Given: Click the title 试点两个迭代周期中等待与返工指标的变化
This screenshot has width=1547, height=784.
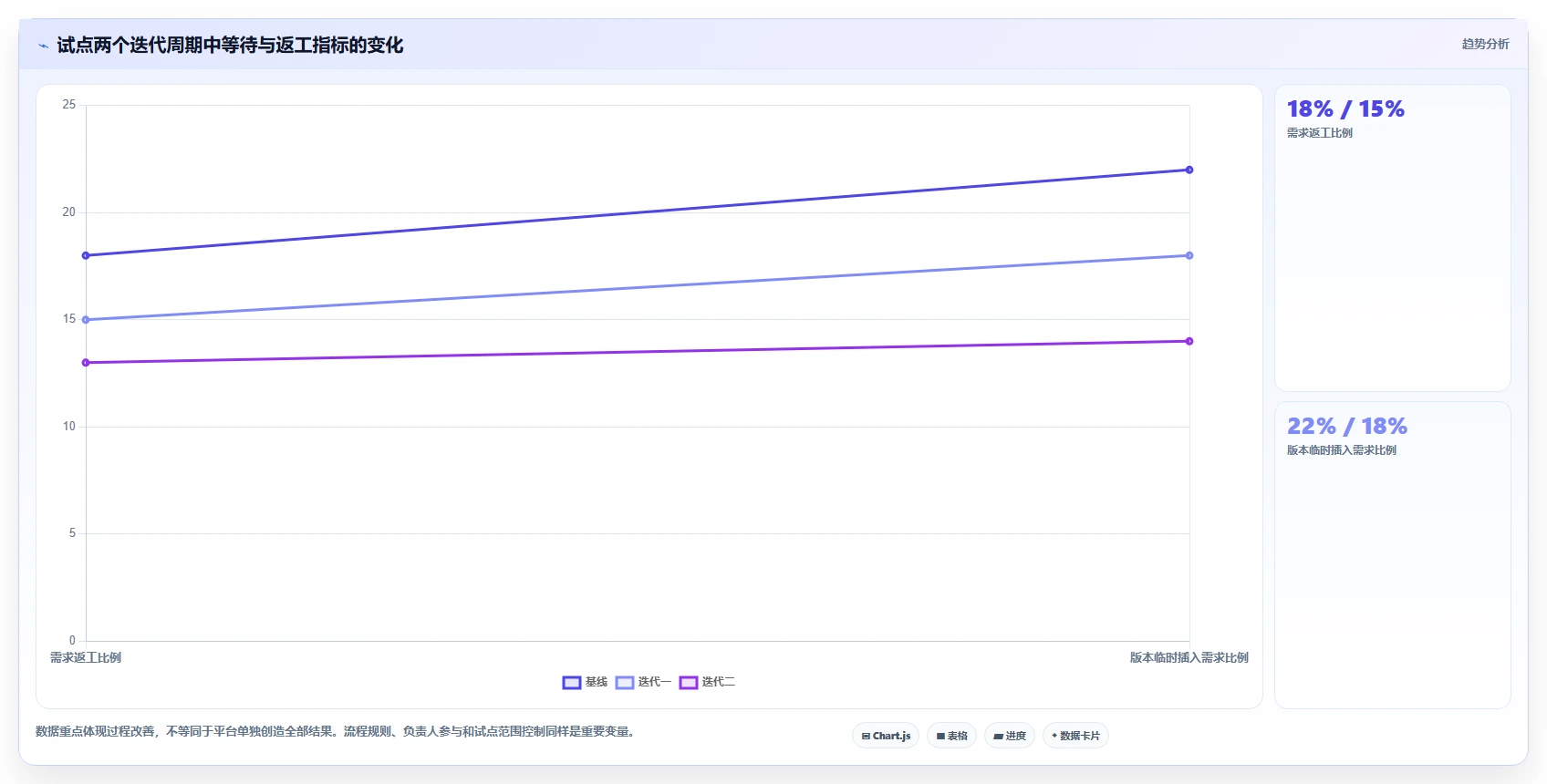Looking at the screenshot, I should [230, 45].
